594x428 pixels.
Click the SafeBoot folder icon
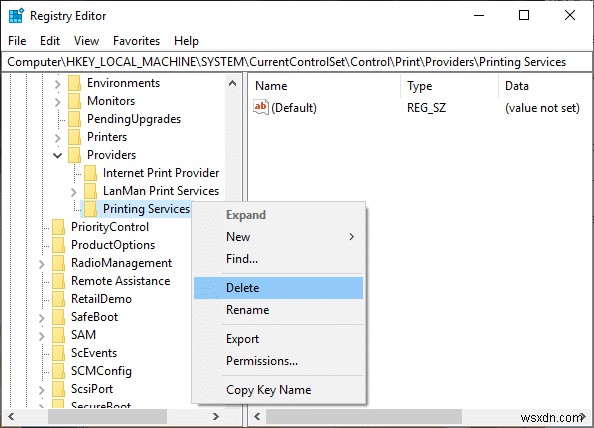[x=58, y=317]
